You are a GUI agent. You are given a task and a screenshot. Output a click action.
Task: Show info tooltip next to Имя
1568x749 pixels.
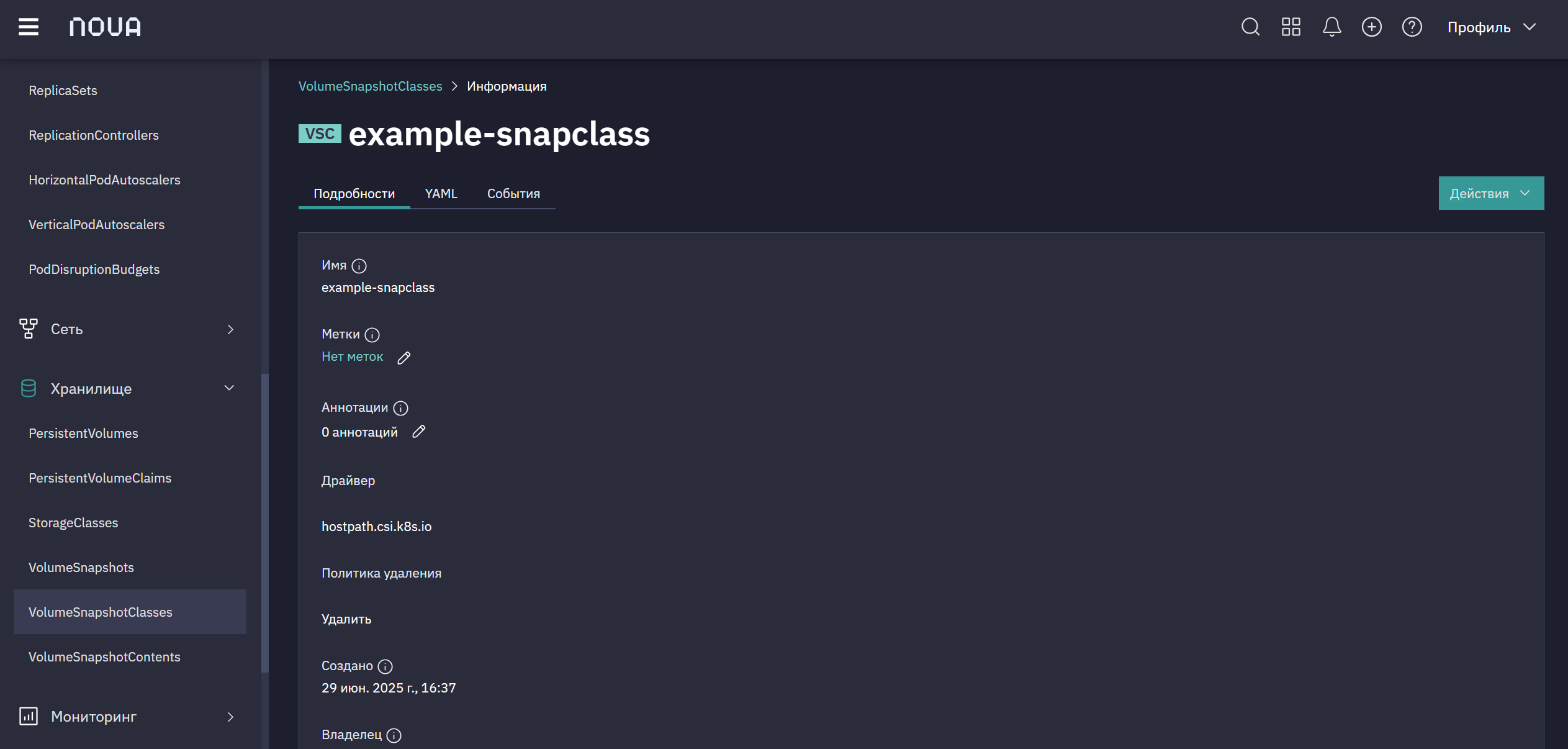[x=359, y=266]
